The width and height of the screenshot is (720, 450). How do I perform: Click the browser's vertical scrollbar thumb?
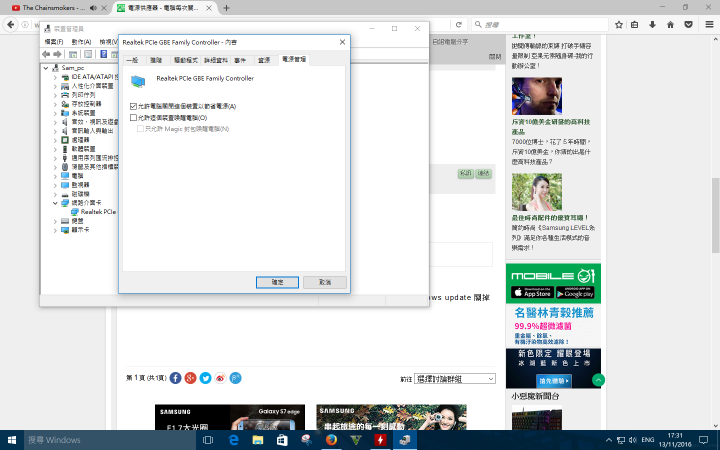click(x=715, y=215)
